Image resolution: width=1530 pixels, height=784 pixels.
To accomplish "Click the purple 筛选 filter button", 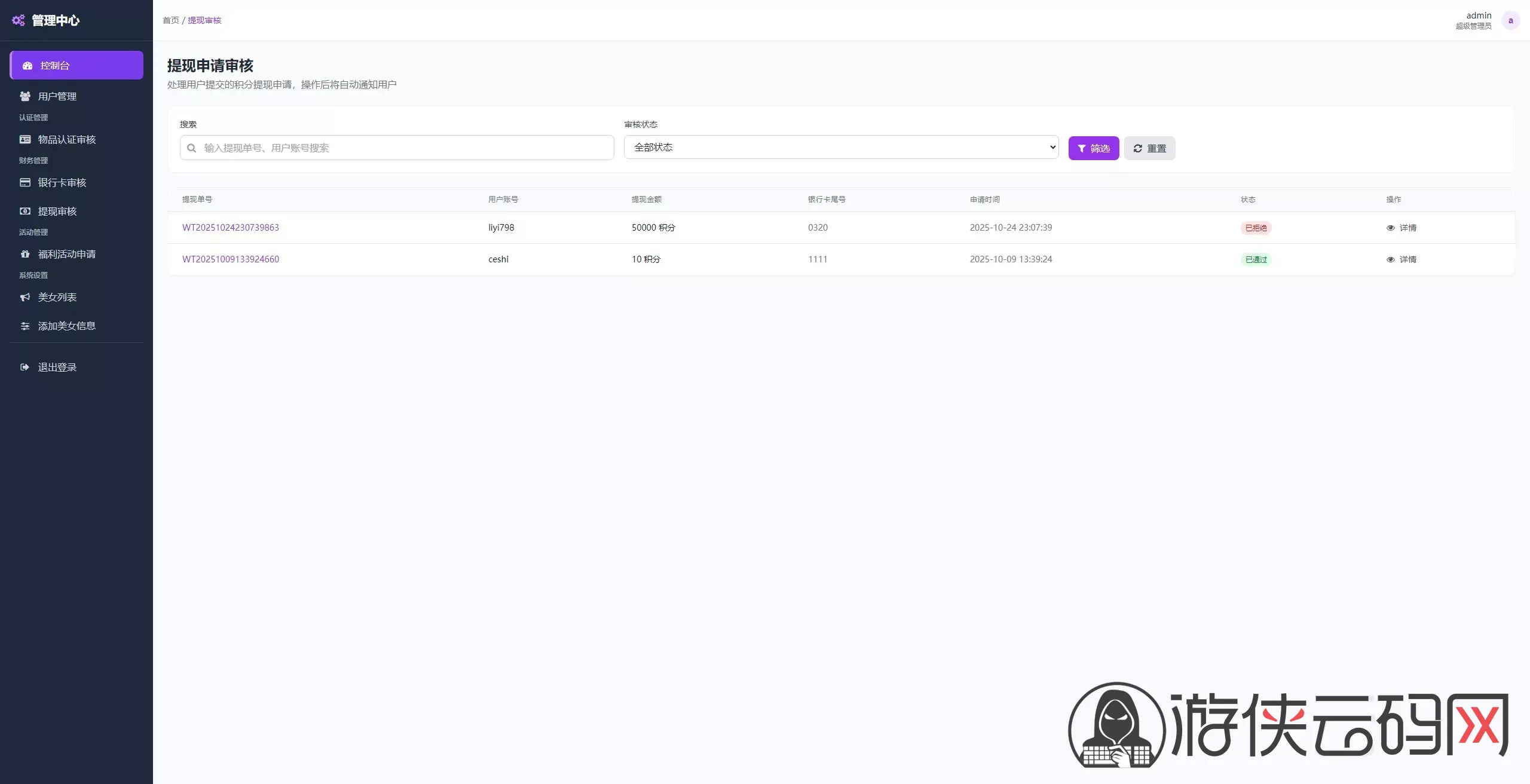I will click(1093, 148).
